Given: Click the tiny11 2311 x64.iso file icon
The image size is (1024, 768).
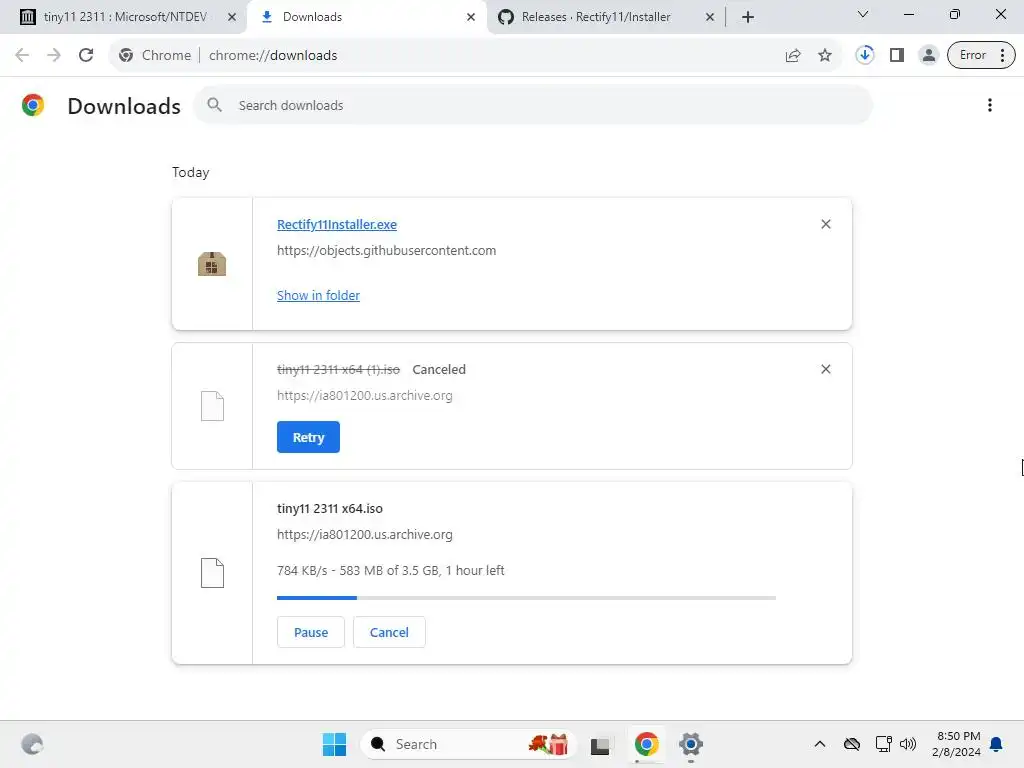Looking at the screenshot, I should coord(212,573).
